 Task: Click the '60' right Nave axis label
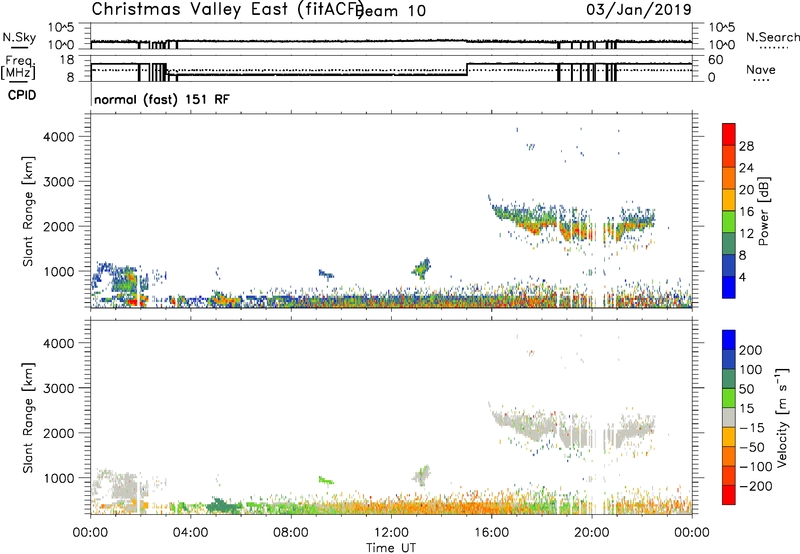[716, 60]
